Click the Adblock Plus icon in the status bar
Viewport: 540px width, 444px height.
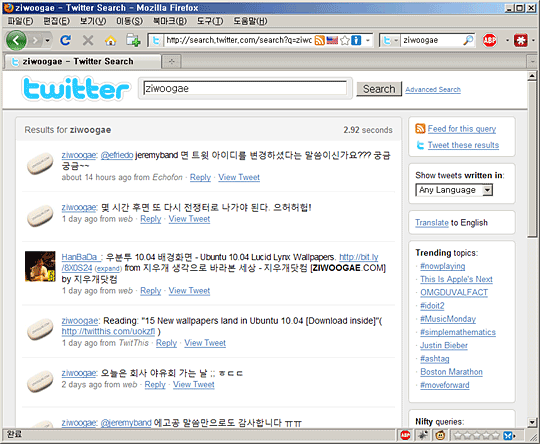click(x=405, y=435)
